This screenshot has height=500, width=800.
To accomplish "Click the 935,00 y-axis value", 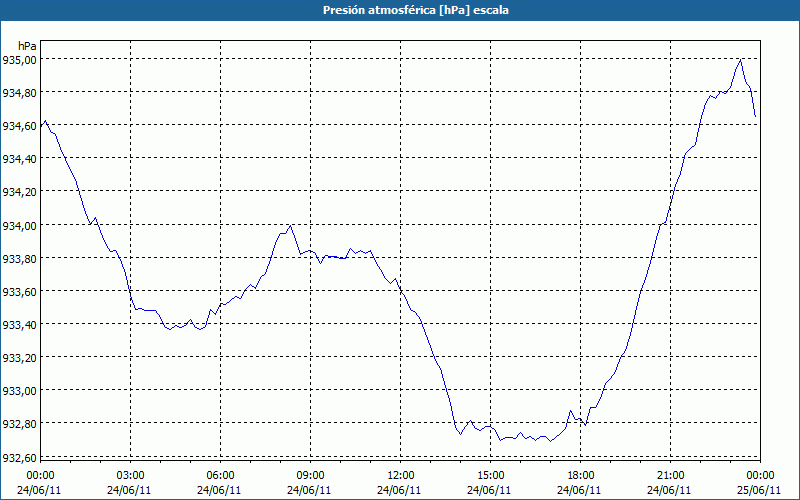I will (x=19, y=60).
